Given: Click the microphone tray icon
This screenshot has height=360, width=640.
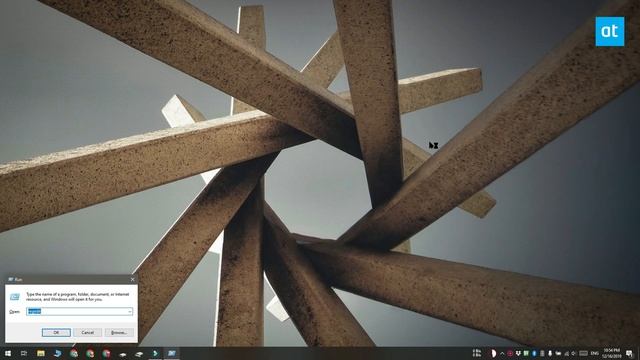Looking at the screenshot, I should [x=550, y=353].
